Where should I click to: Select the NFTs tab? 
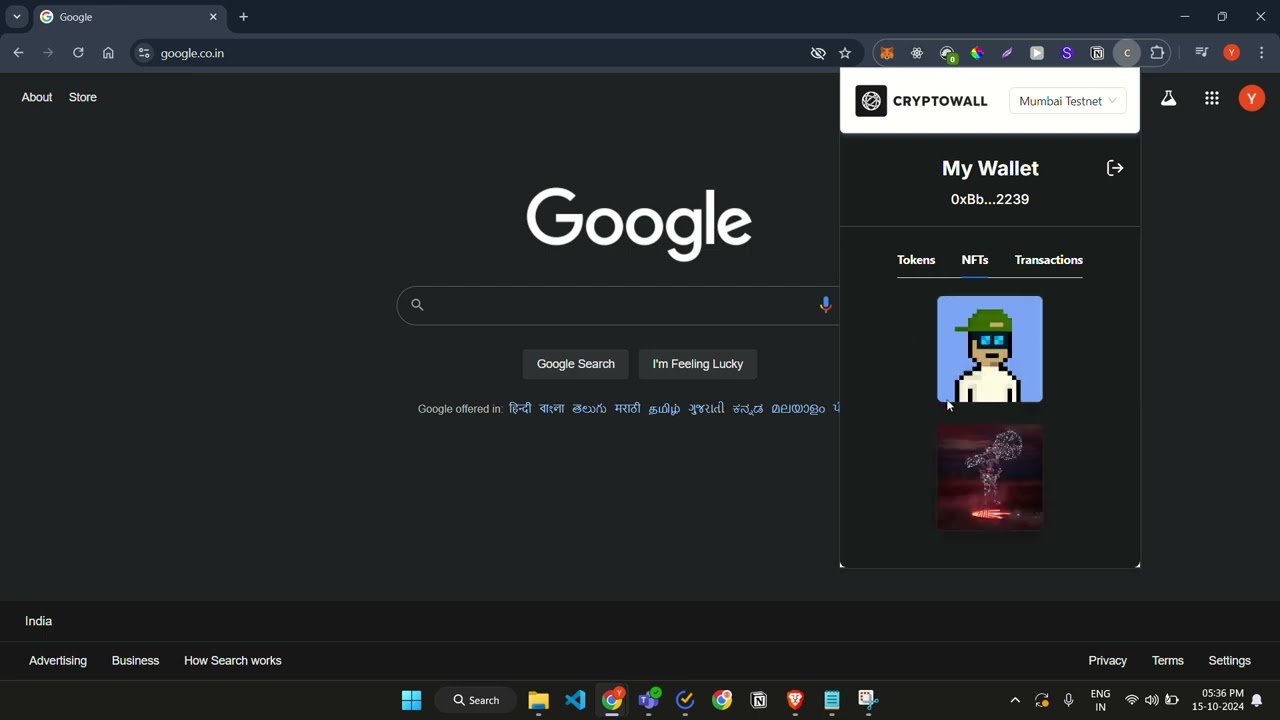(x=975, y=260)
